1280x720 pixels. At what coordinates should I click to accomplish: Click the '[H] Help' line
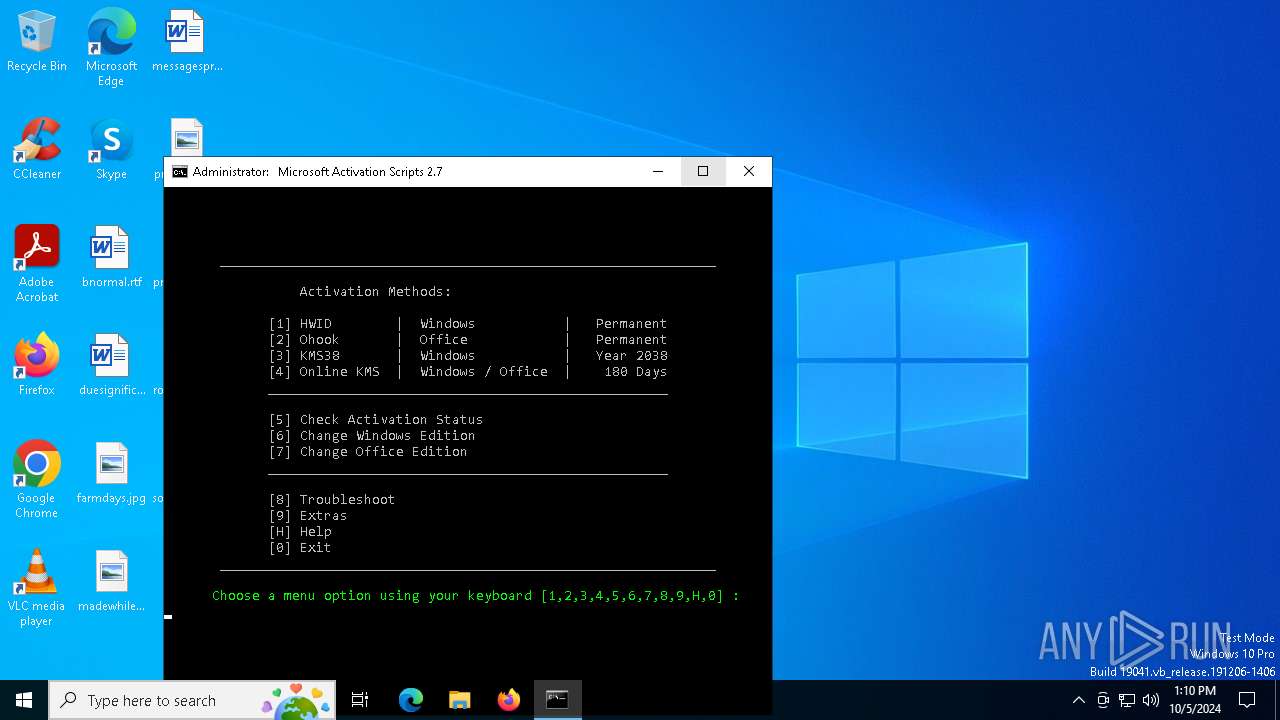coord(300,532)
